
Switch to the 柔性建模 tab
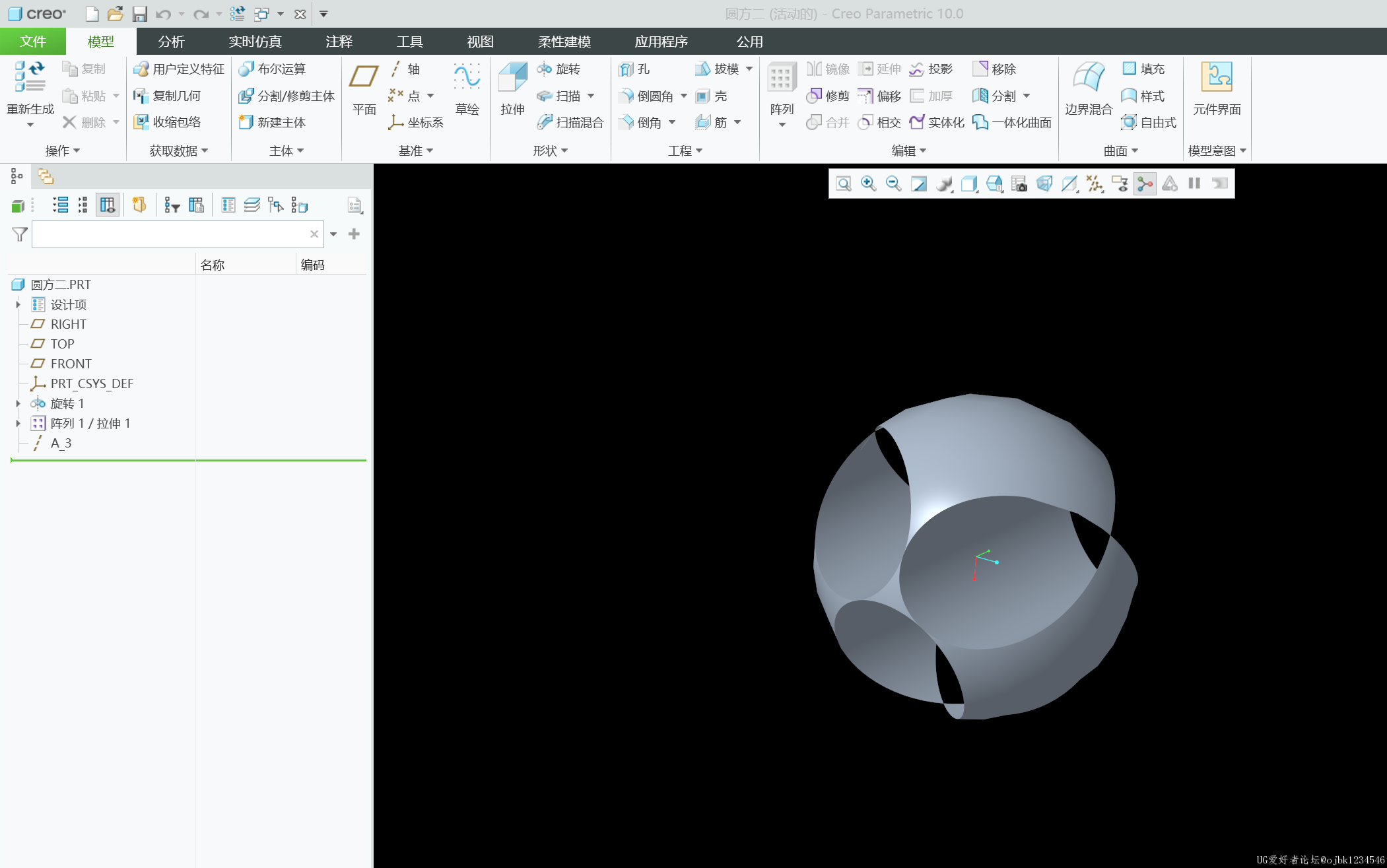(564, 42)
